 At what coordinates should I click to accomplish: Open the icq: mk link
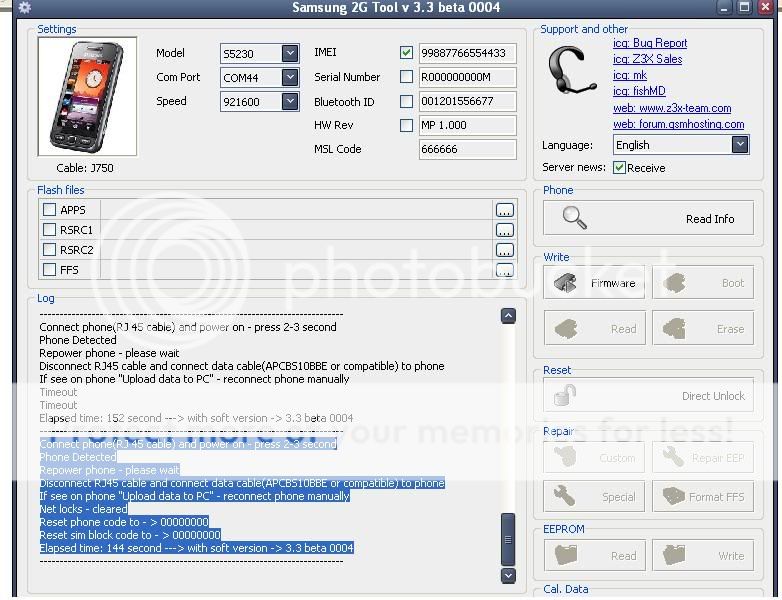[629, 75]
